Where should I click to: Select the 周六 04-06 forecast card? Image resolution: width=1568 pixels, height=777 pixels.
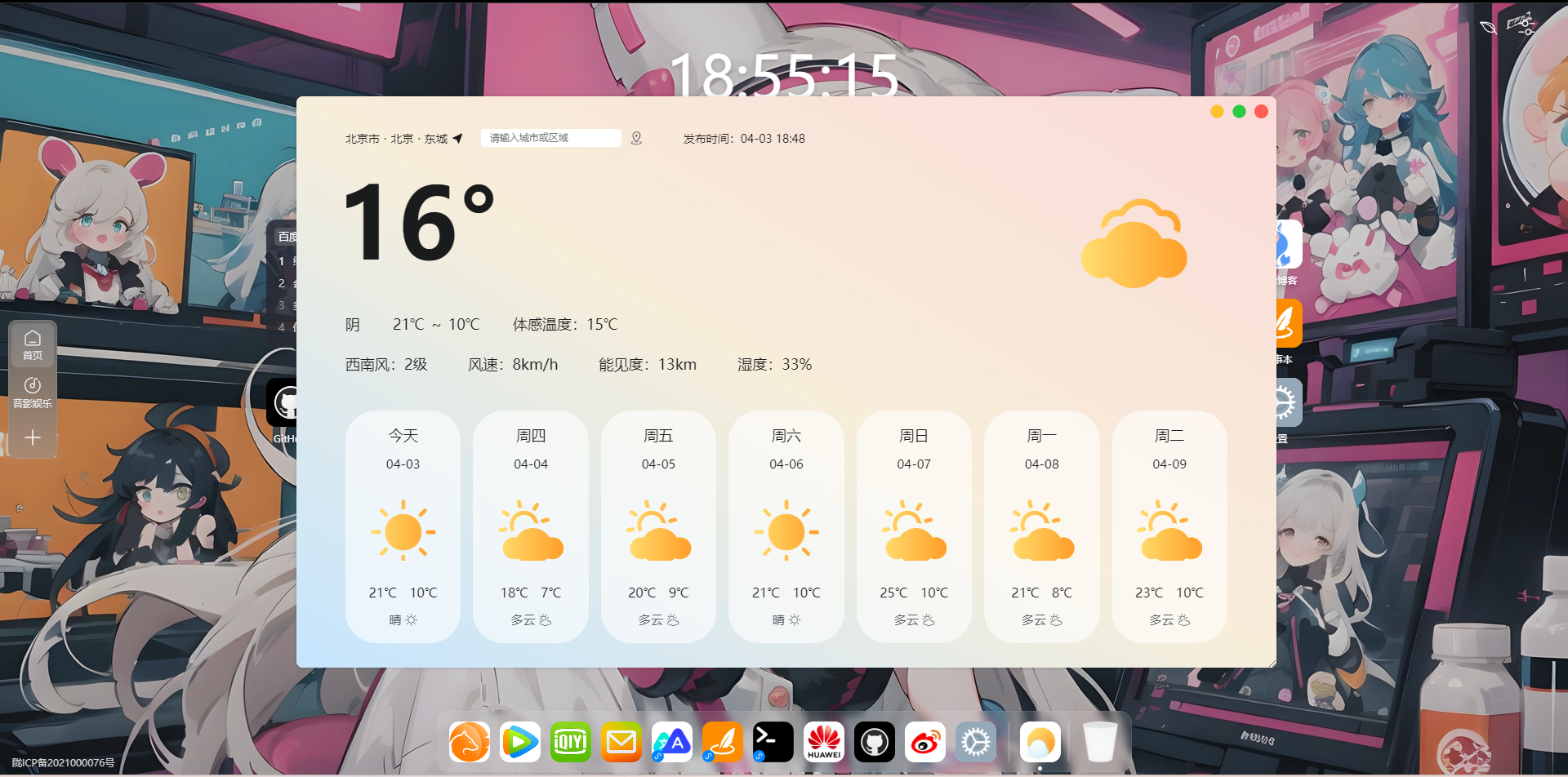(x=786, y=526)
